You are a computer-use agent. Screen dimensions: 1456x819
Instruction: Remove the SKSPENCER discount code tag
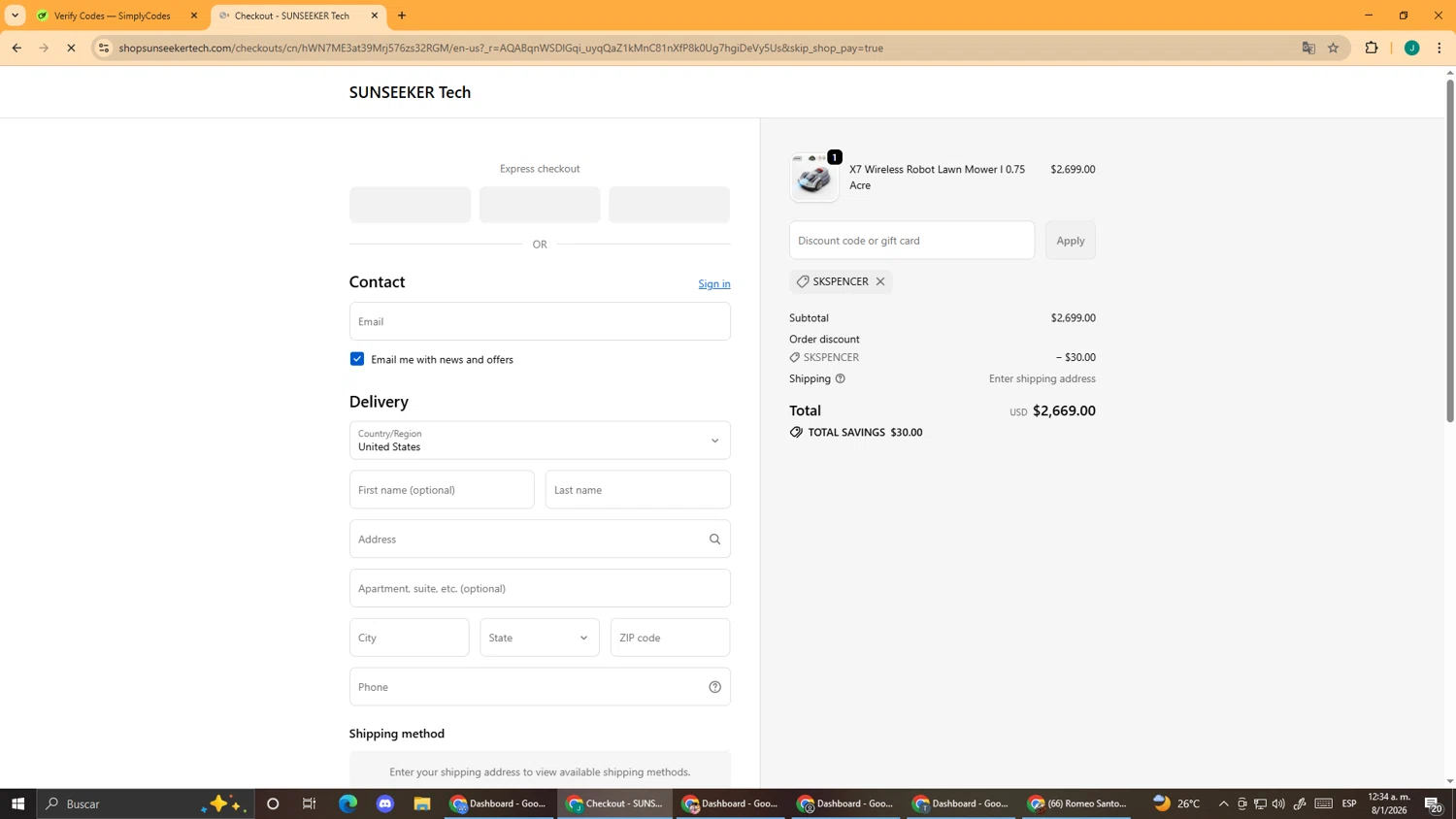880,281
